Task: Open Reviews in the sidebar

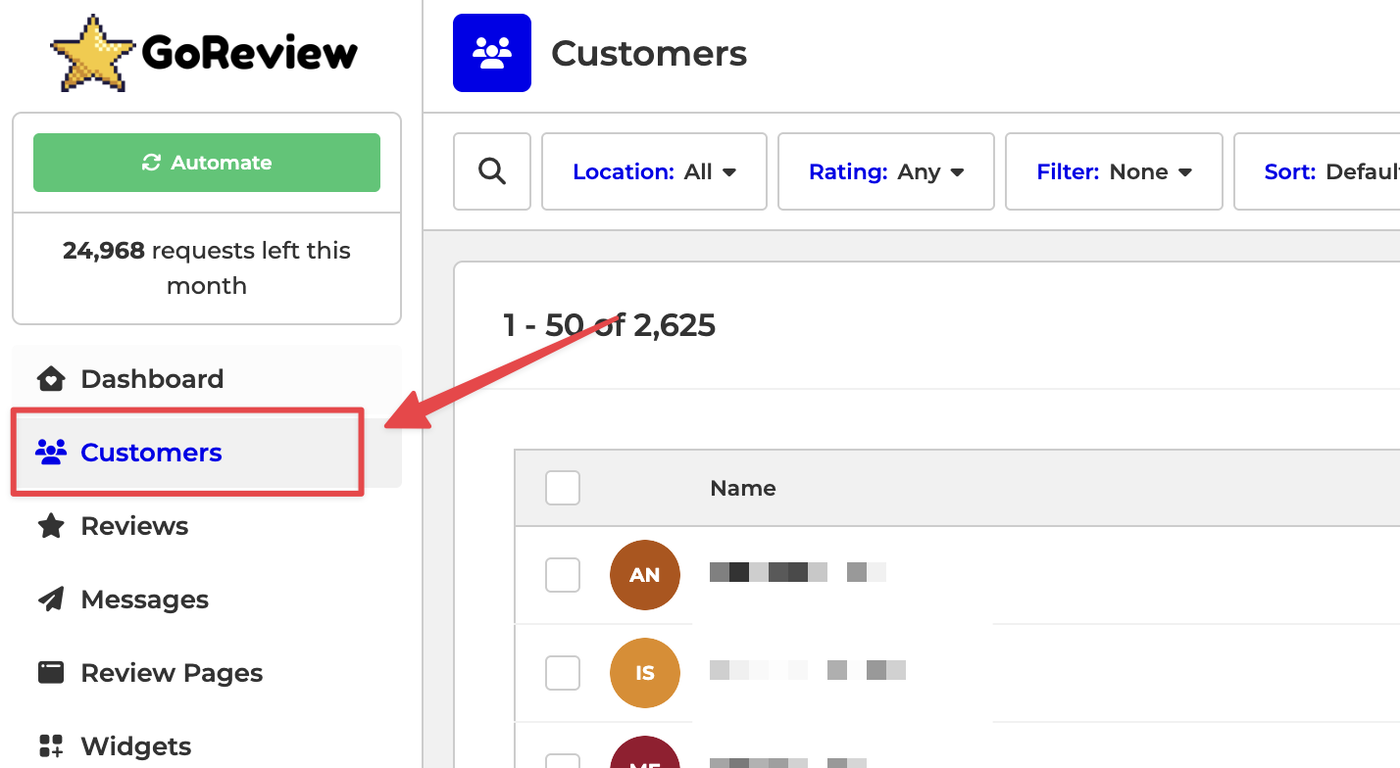Action: pyautogui.click(x=207, y=526)
